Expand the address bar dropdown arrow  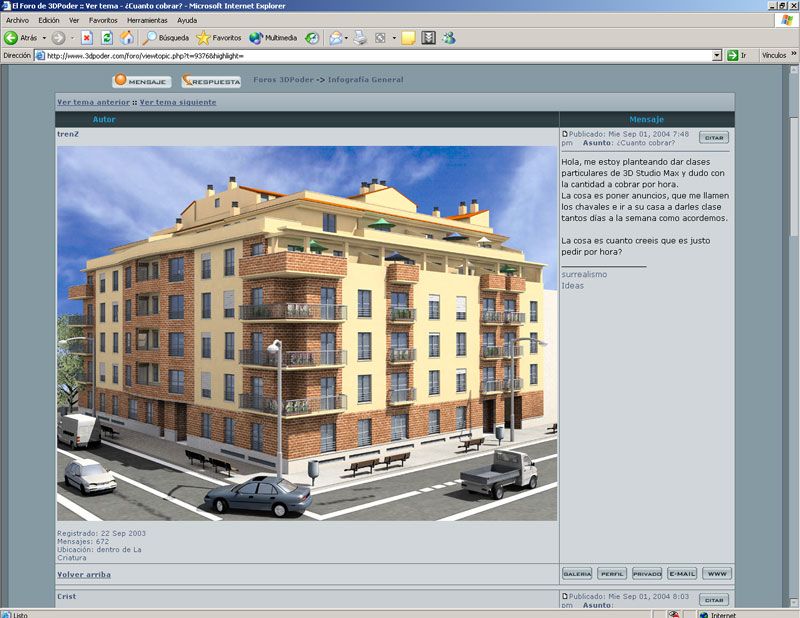coord(717,56)
